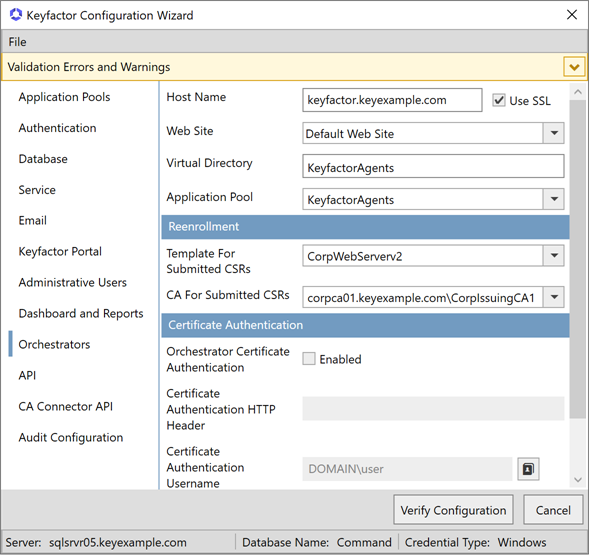The image size is (589, 555).
Task: Toggle the Use SSL checkbox
Action: pyautogui.click(x=499, y=100)
